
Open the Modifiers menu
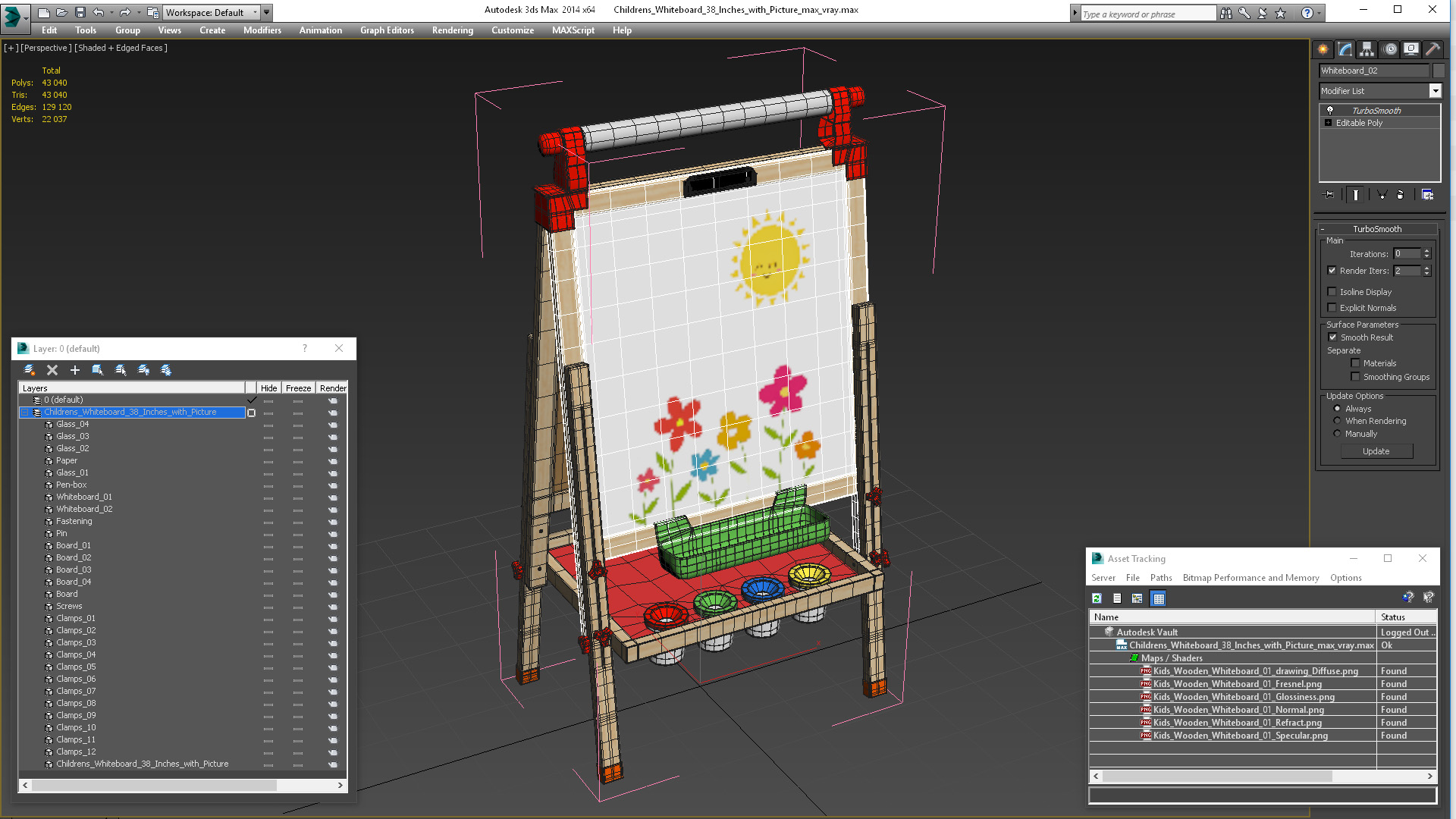262,30
